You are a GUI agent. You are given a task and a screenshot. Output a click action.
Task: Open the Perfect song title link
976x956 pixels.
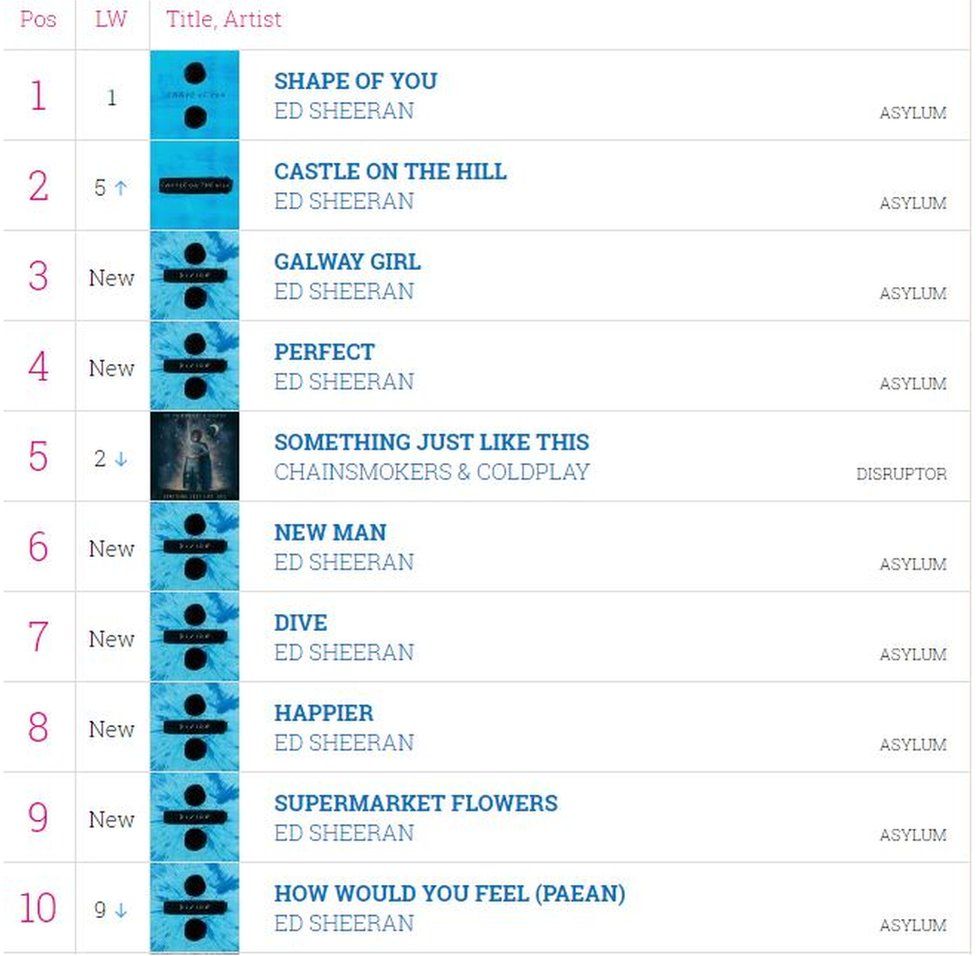pos(324,352)
